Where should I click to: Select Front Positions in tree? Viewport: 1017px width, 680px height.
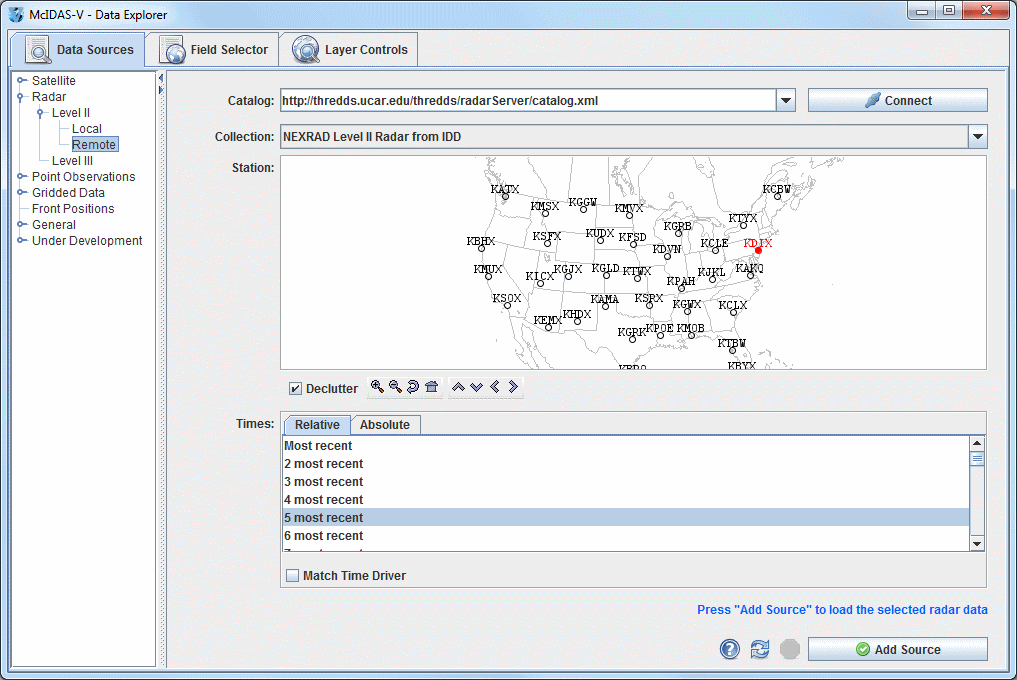[x=73, y=209]
